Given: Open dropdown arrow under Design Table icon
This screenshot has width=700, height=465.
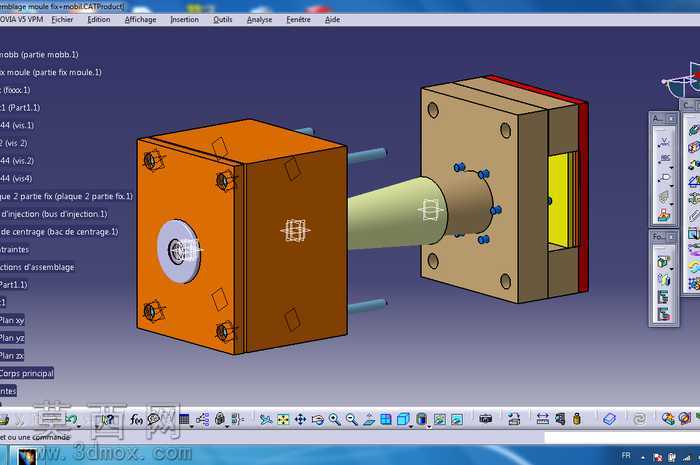Looking at the screenshot, I should coord(192,427).
